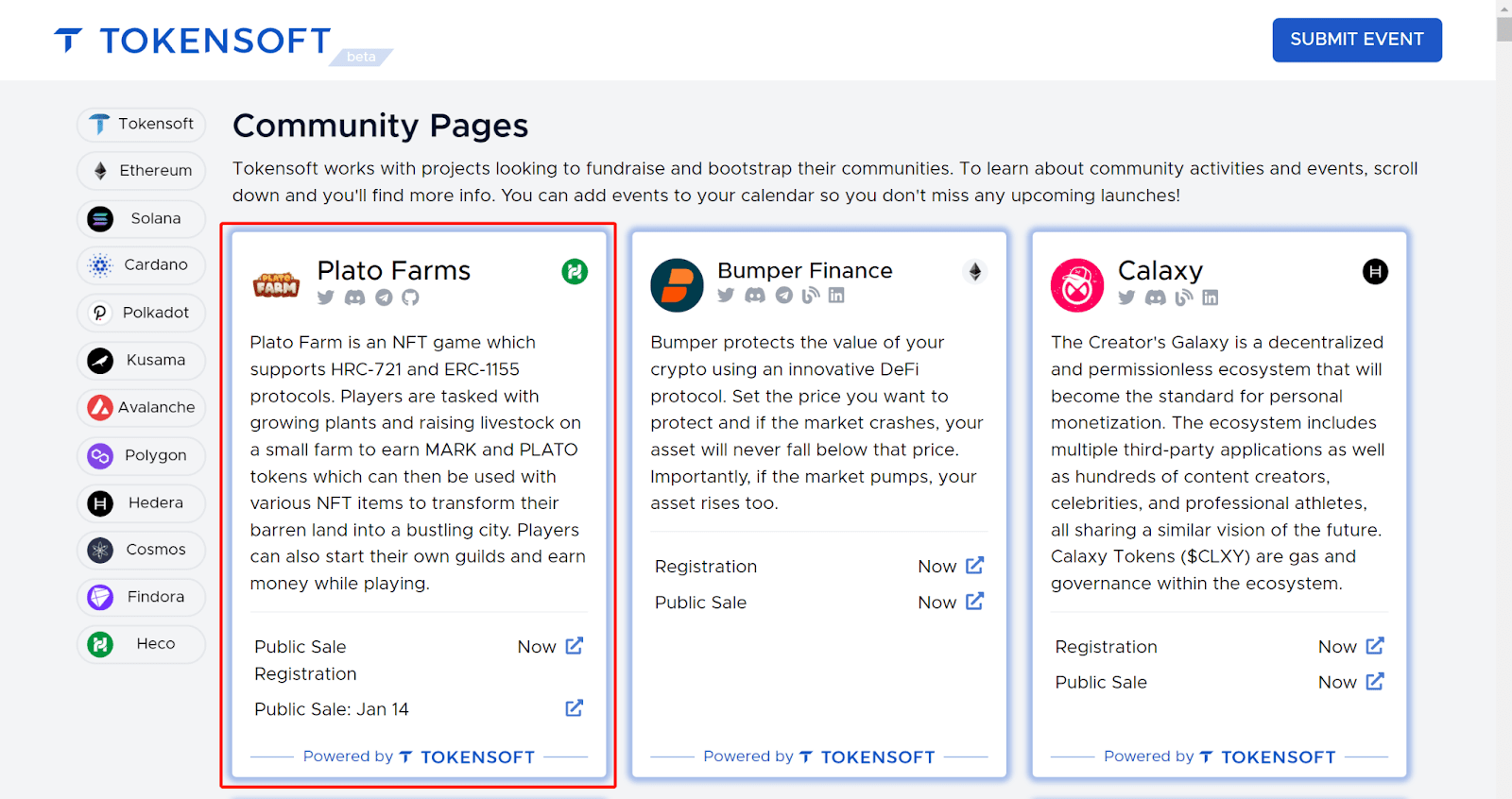Open Bumper Finance Telegram icon
Image resolution: width=1512 pixels, height=799 pixels.
(x=784, y=296)
